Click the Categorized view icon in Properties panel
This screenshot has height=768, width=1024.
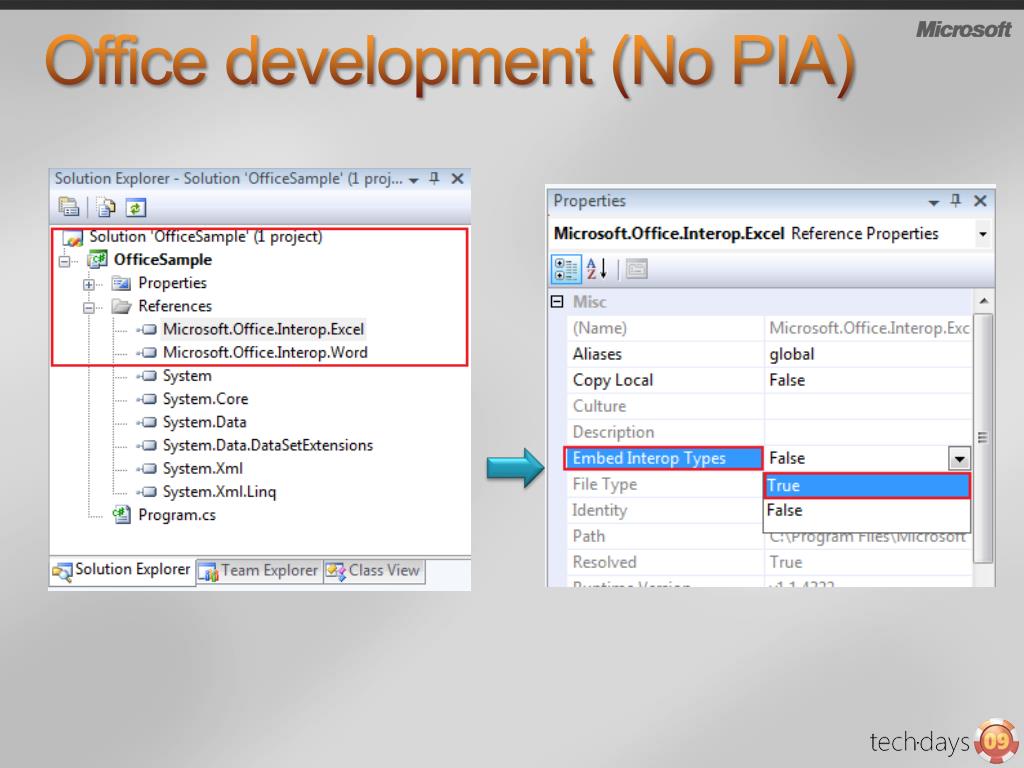566,269
